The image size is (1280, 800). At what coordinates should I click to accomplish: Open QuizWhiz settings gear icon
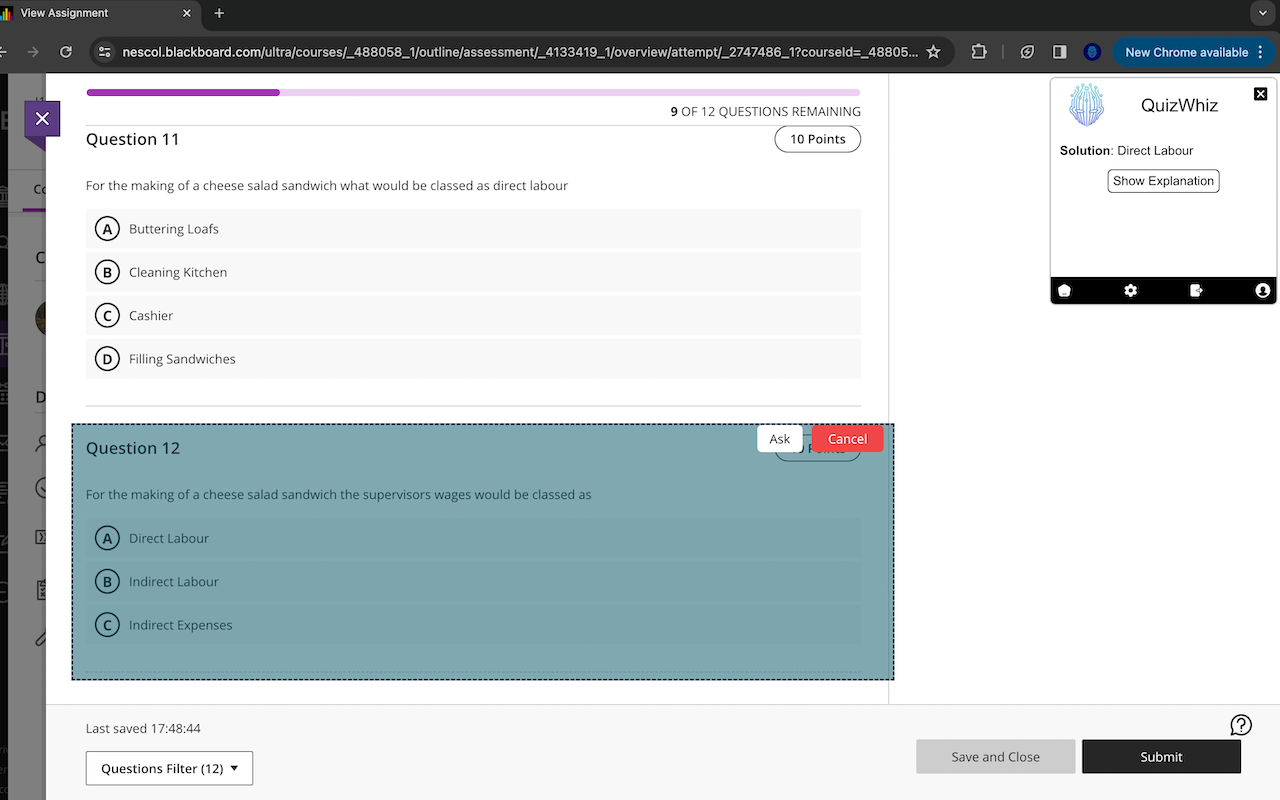click(x=1130, y=291)
